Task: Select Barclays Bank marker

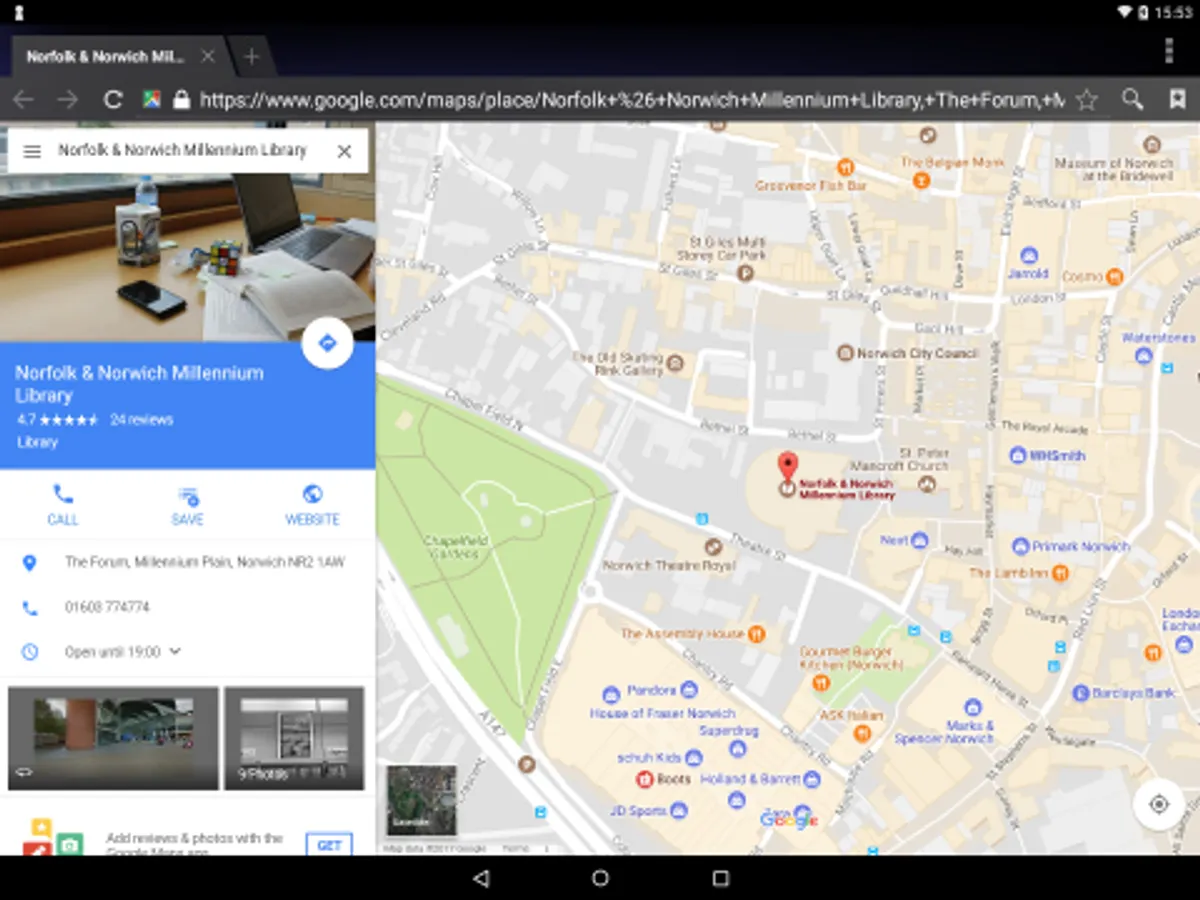Action: click(1080, 692)
